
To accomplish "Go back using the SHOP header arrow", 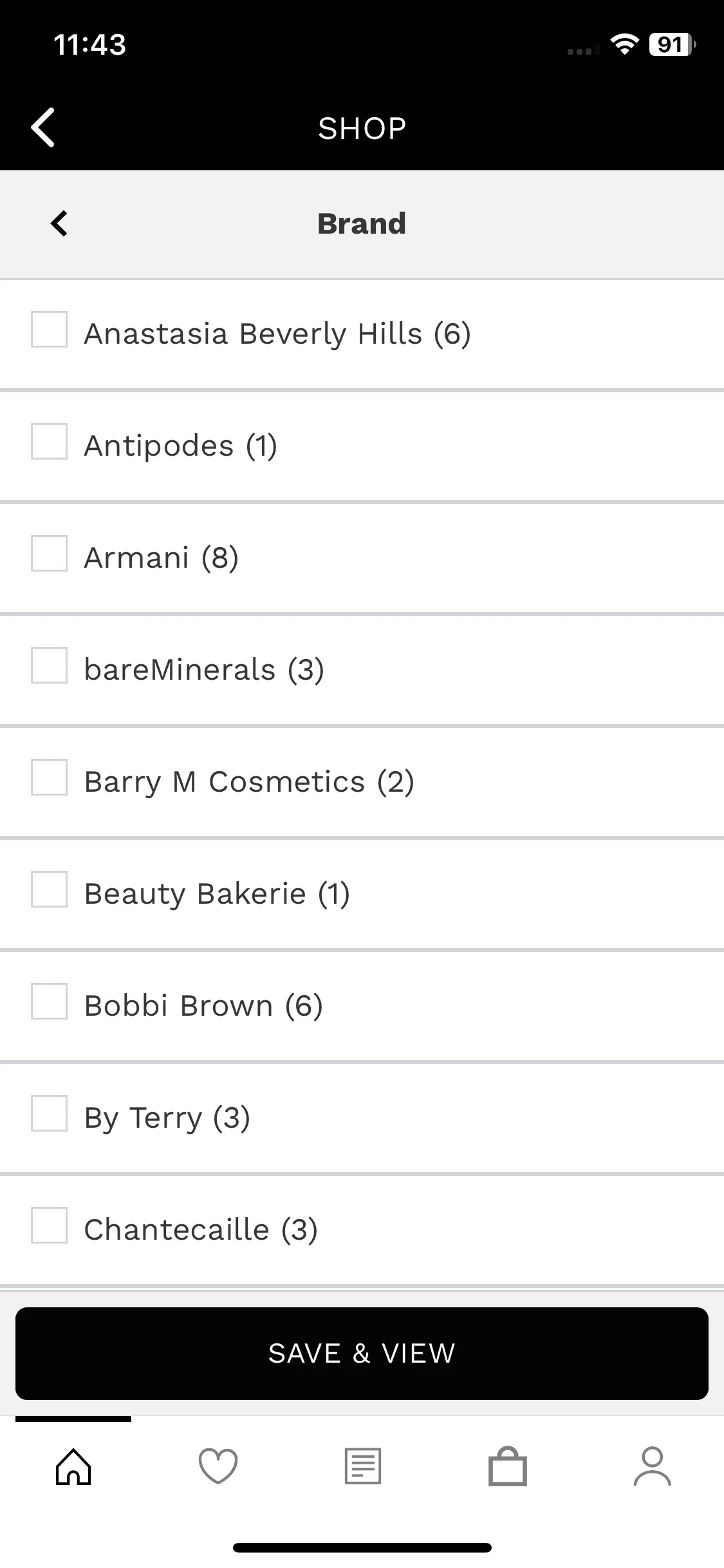I will (44, 127).
